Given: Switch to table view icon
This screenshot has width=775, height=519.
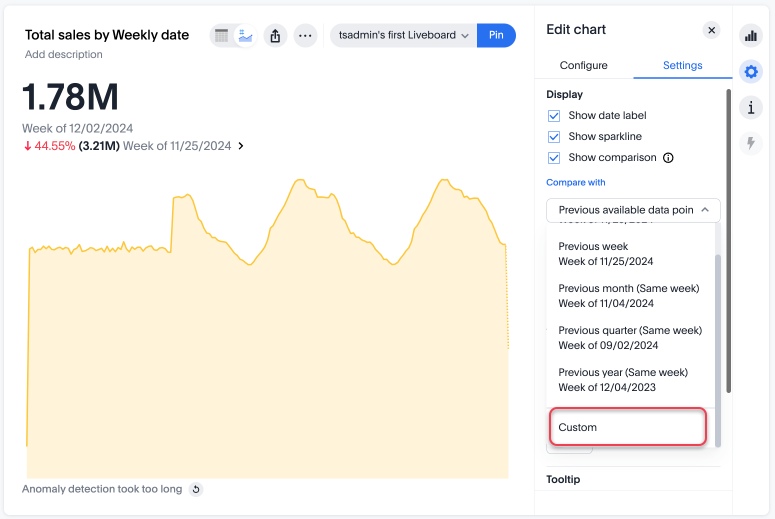Looking at the screenshot, I should [222, 35].
